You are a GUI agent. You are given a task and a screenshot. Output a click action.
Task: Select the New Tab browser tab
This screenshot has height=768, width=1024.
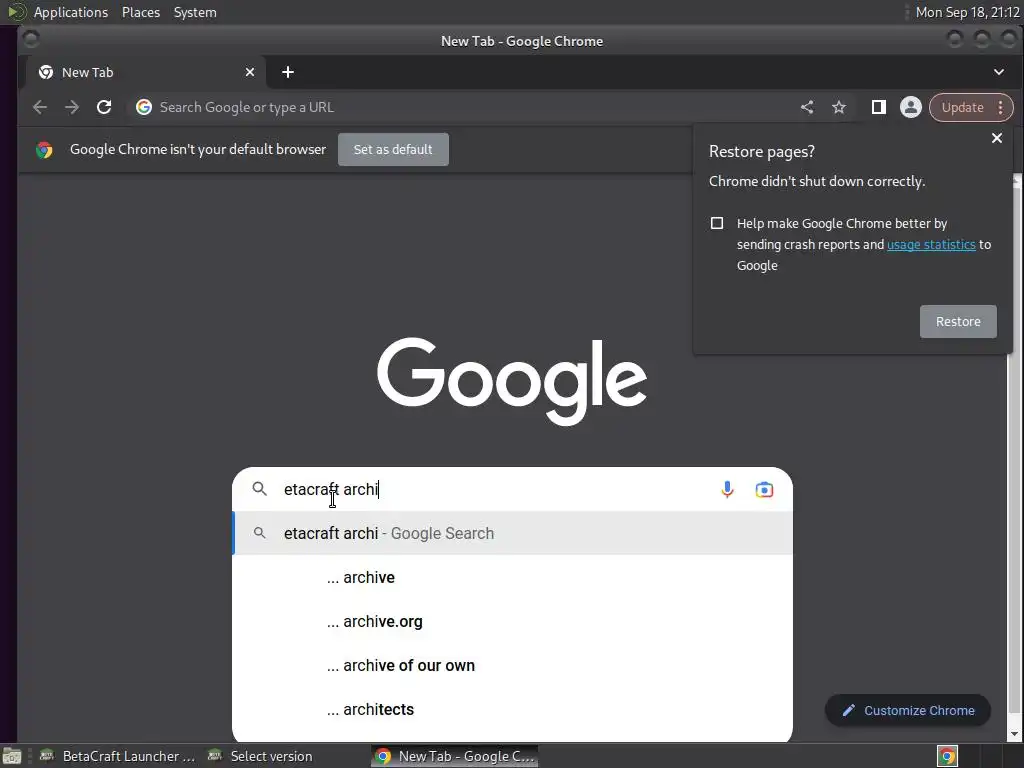pyautogui.click(x=145, y=72)
